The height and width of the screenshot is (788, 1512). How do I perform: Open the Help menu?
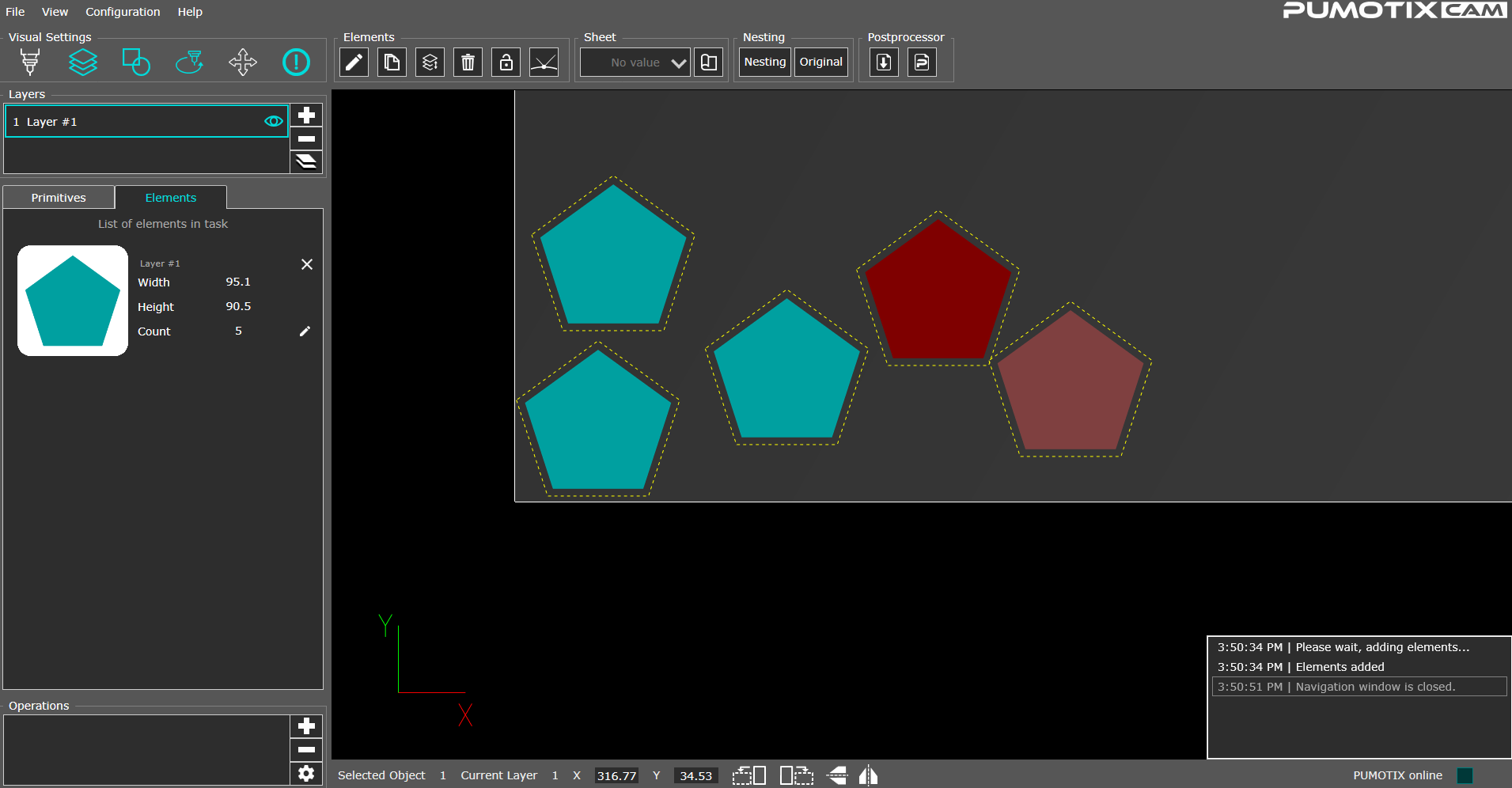click(x=190, y=12)
